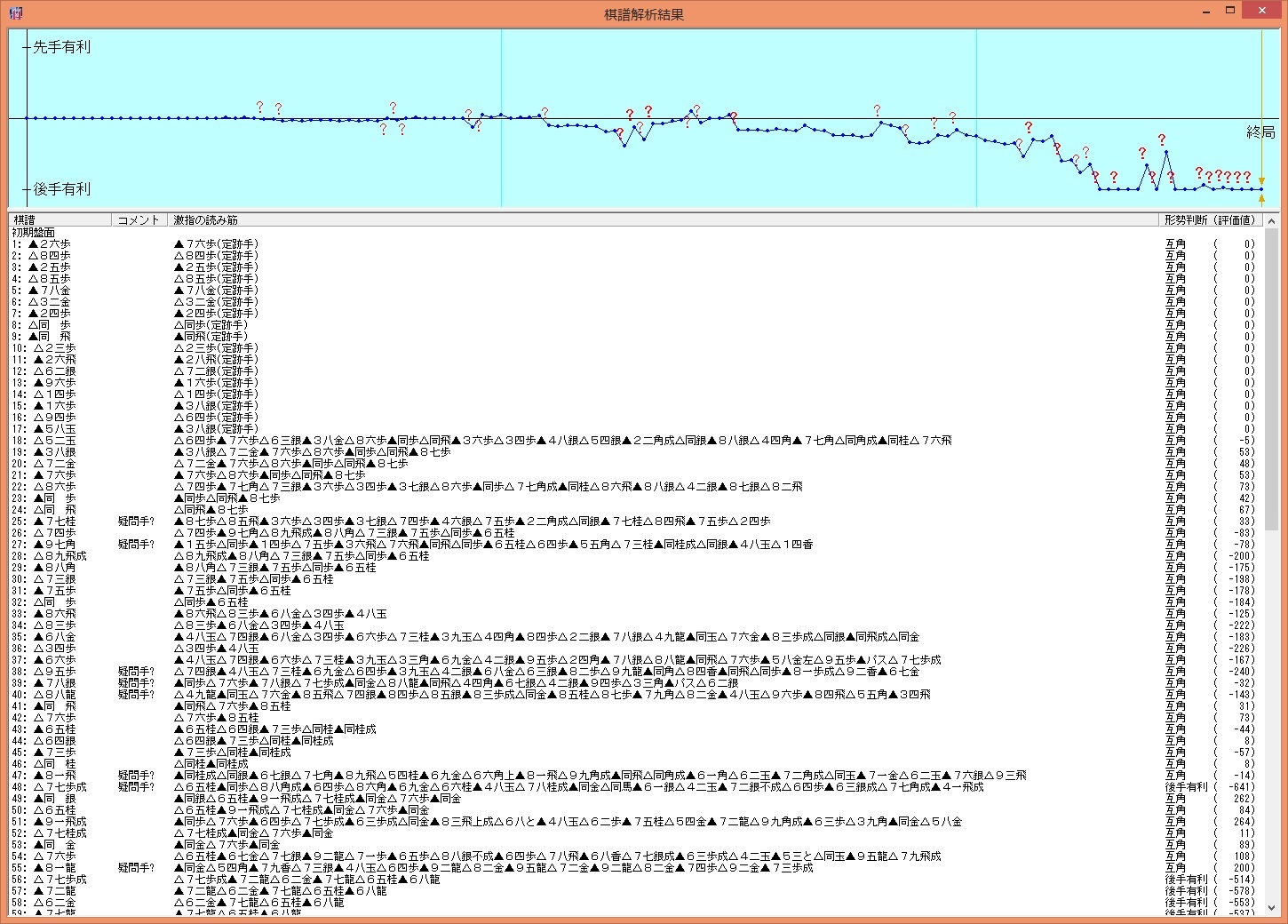Viewport: 1288px width, 924px height.
Task: Click the 激指の読み筋 column header
Action: click(206, 219)
